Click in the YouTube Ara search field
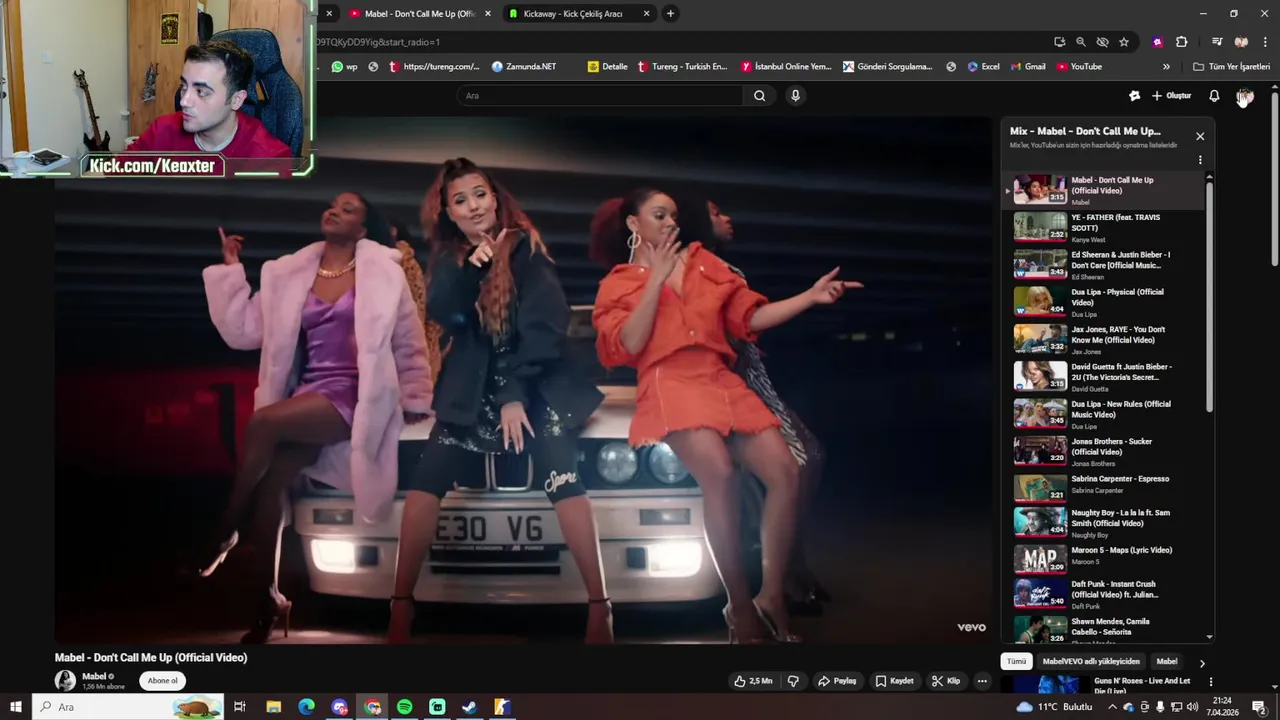 pyautogui.click(x=600, y=96)
